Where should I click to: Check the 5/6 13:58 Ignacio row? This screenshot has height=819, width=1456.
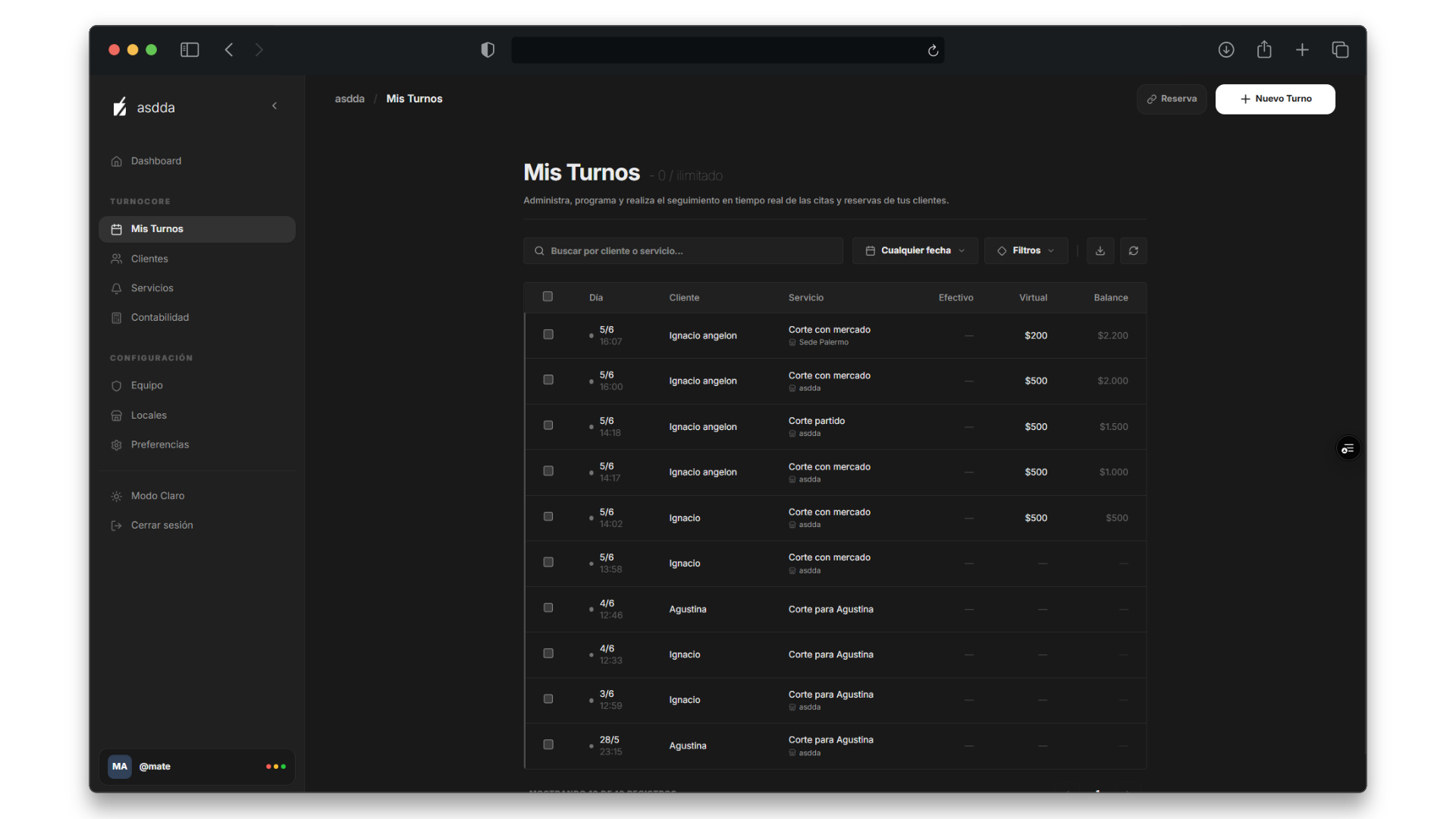coord(548,562)
